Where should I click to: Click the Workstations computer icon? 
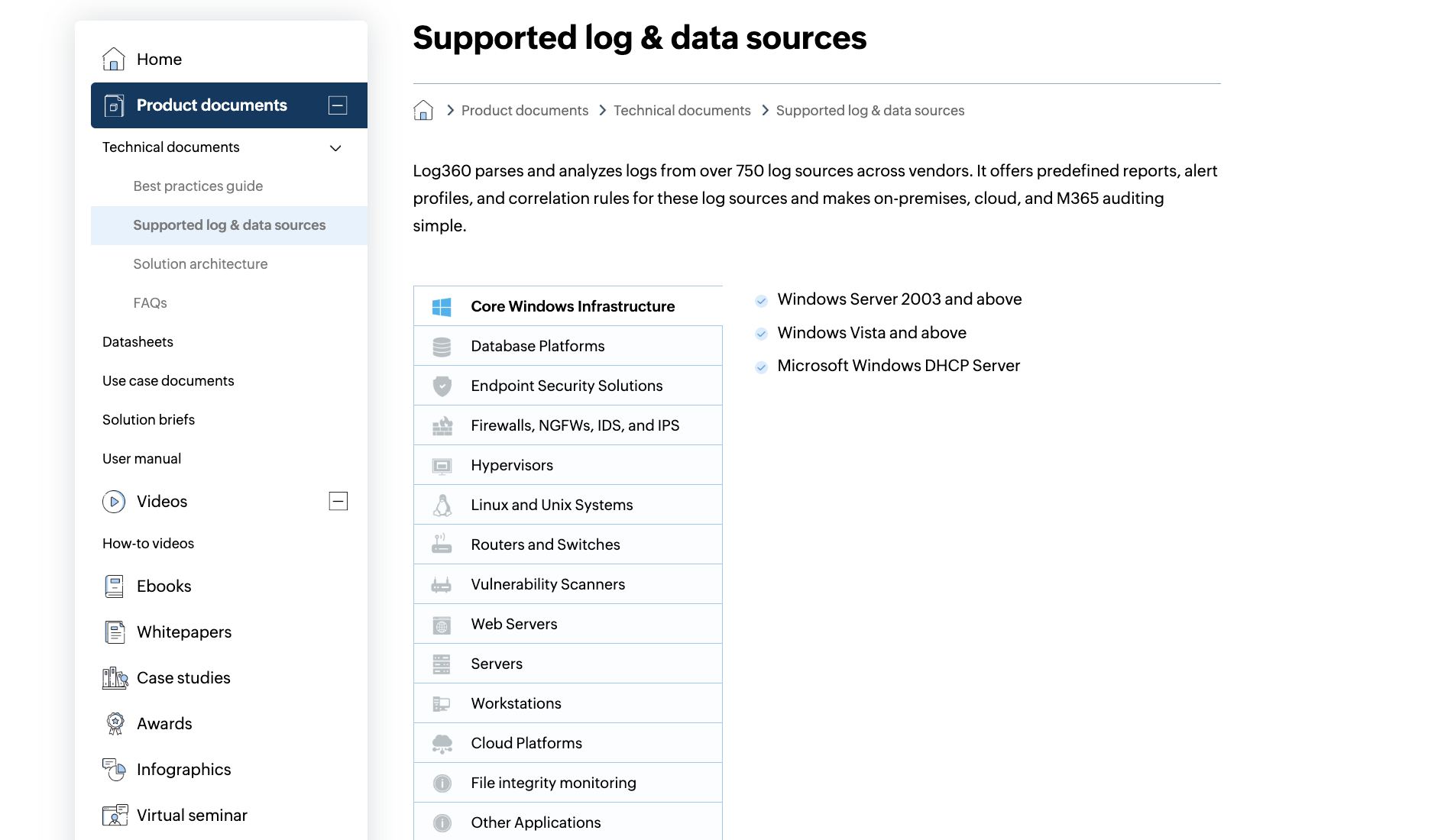442,704
